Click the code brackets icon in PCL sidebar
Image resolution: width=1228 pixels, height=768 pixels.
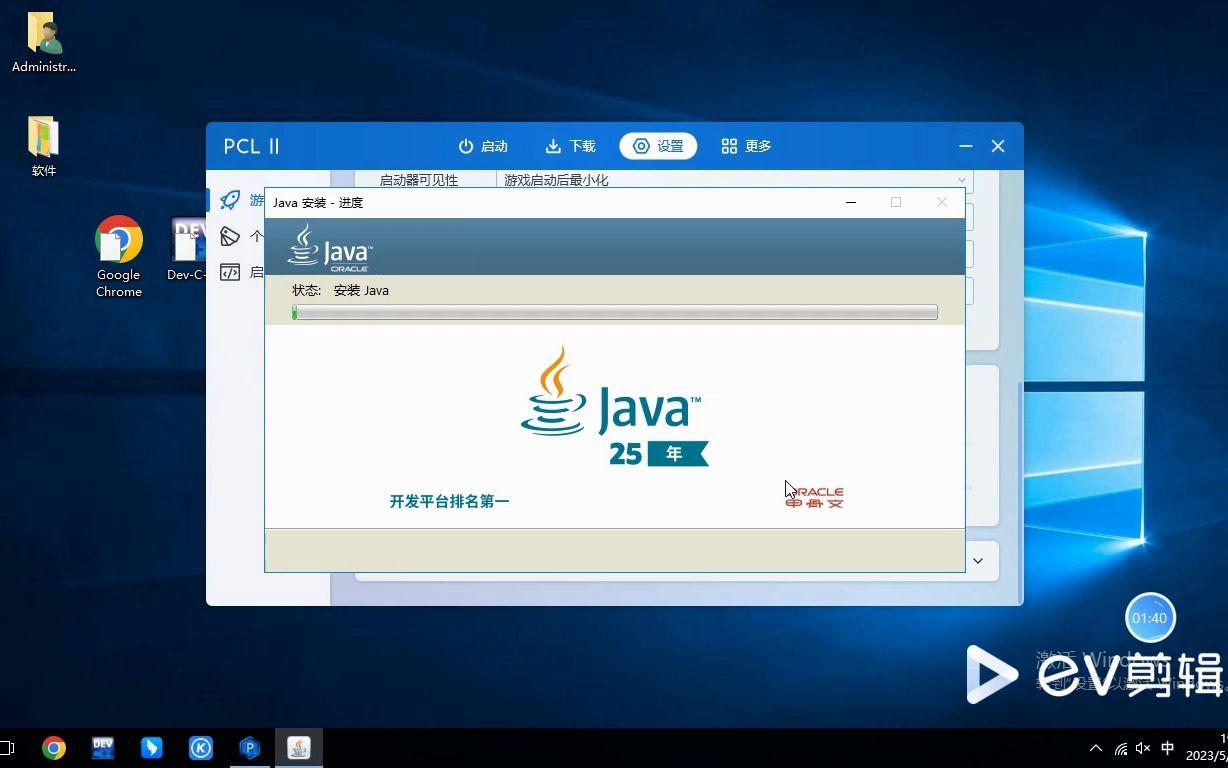(x=230, y=272)
